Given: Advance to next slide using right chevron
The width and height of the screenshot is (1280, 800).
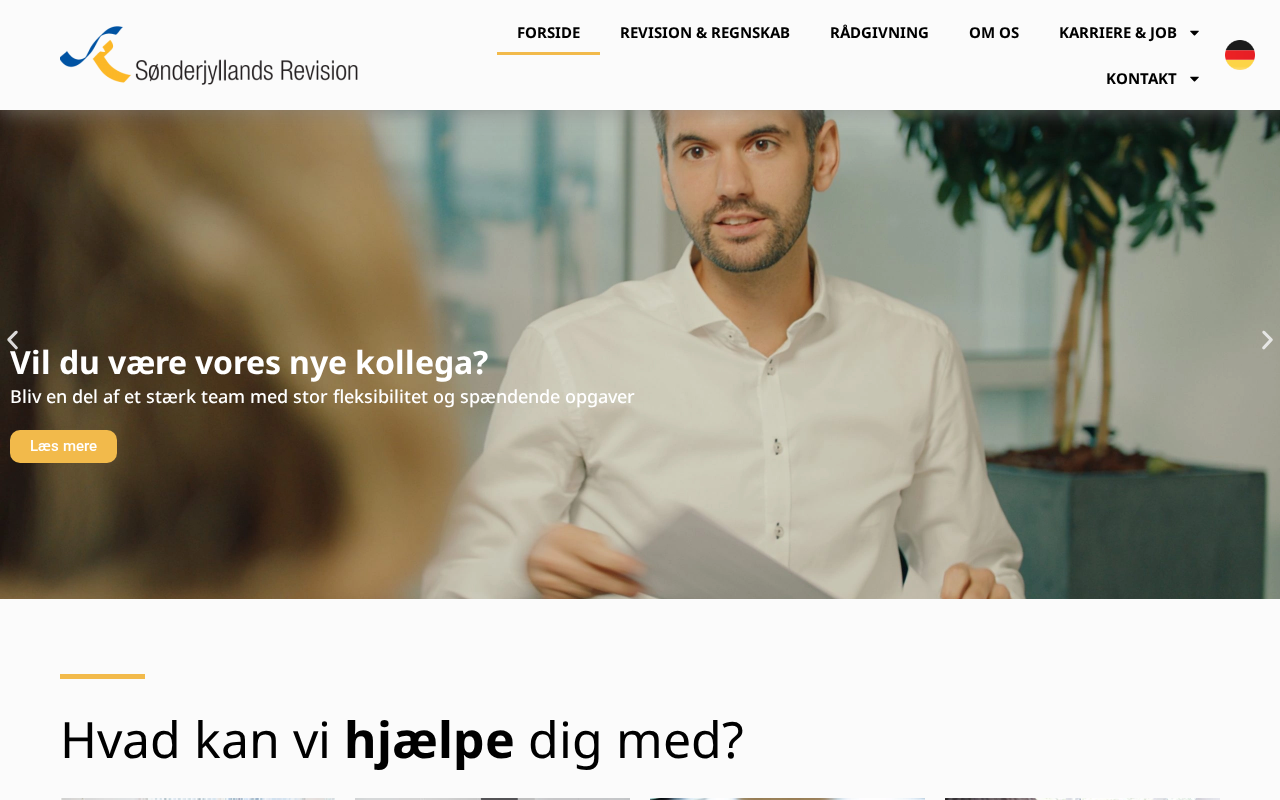Looking at the screenshot, I should tap(1267, 340).
